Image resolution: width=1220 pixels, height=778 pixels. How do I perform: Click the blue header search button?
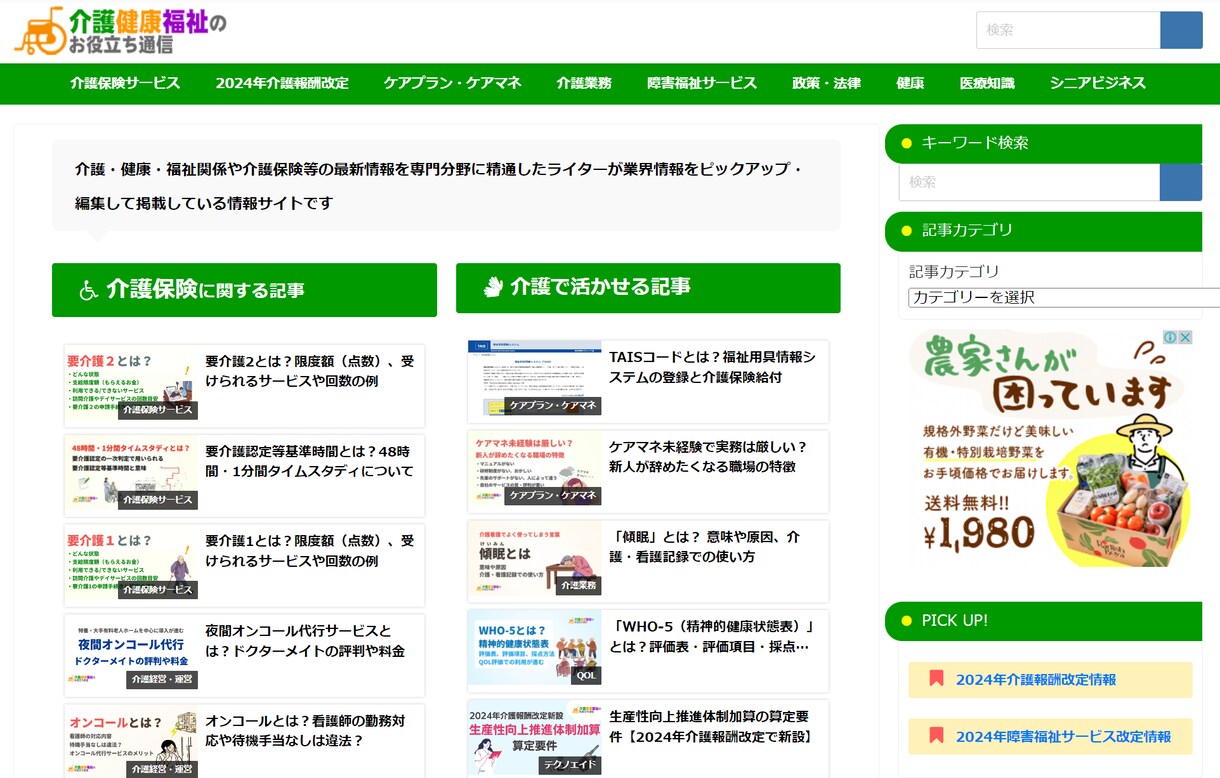1181,30
